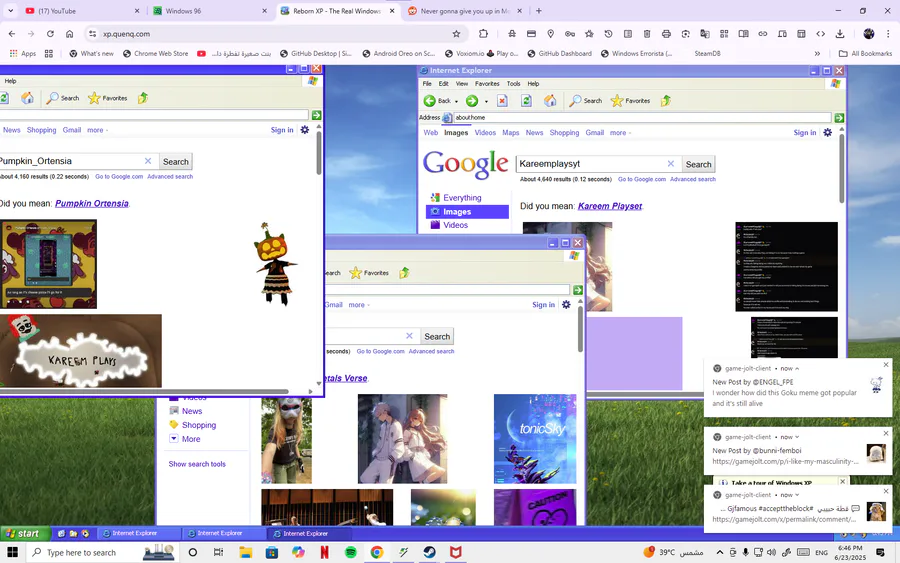Show hidden icons in the Windows system tray

(x=719, y=552)
